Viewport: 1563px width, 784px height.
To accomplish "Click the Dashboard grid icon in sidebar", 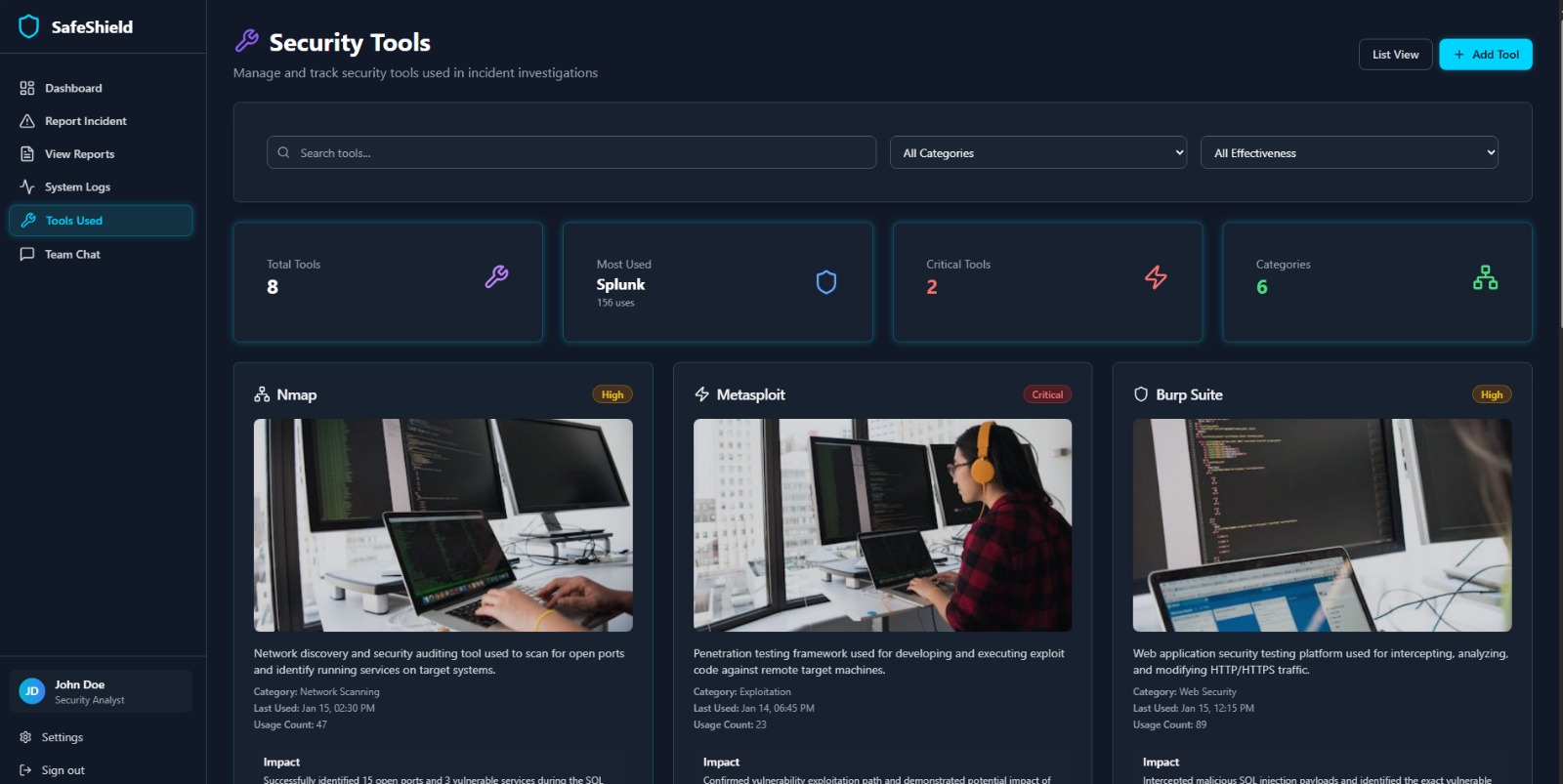I will tap(27, 88).
